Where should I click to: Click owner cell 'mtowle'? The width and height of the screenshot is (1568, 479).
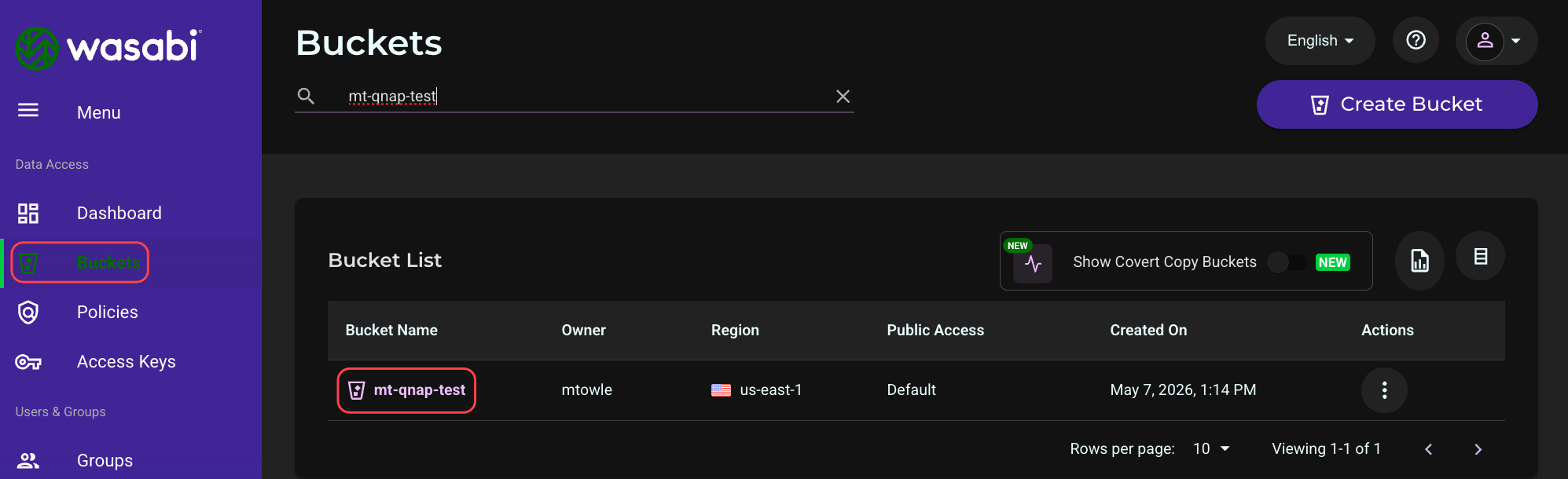(x=587, y=390)
